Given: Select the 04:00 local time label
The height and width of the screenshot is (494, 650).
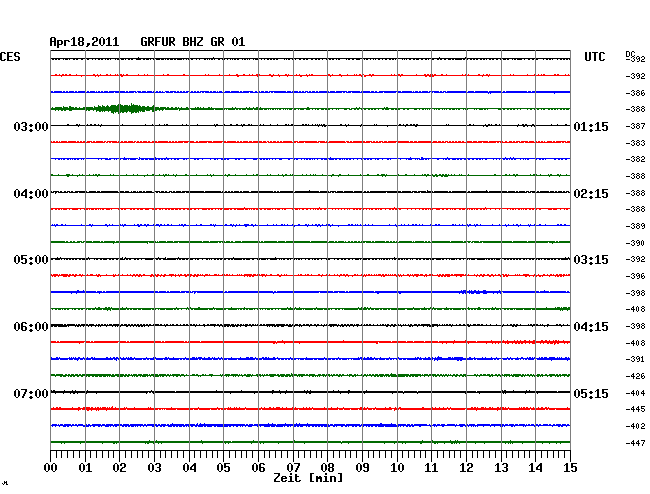Looking at the screenshot, I should 31,194.
